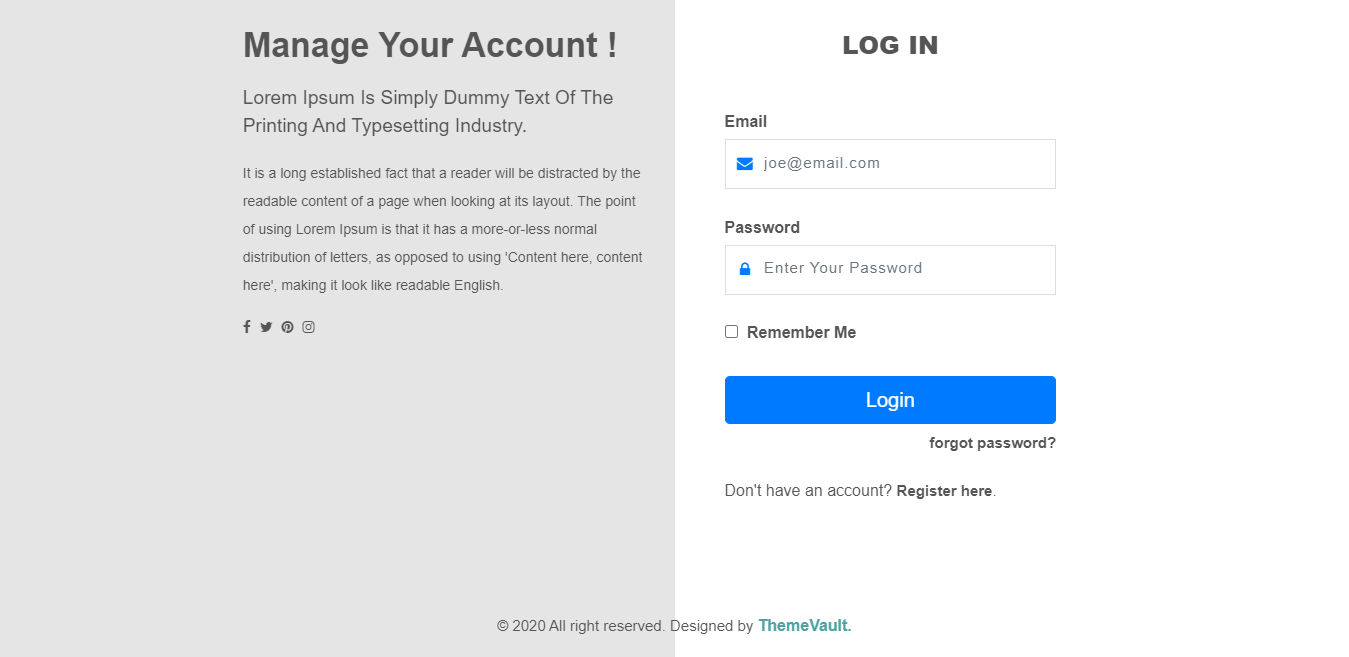
Task: Follow the forgot password link
Action: click(992, 443)
